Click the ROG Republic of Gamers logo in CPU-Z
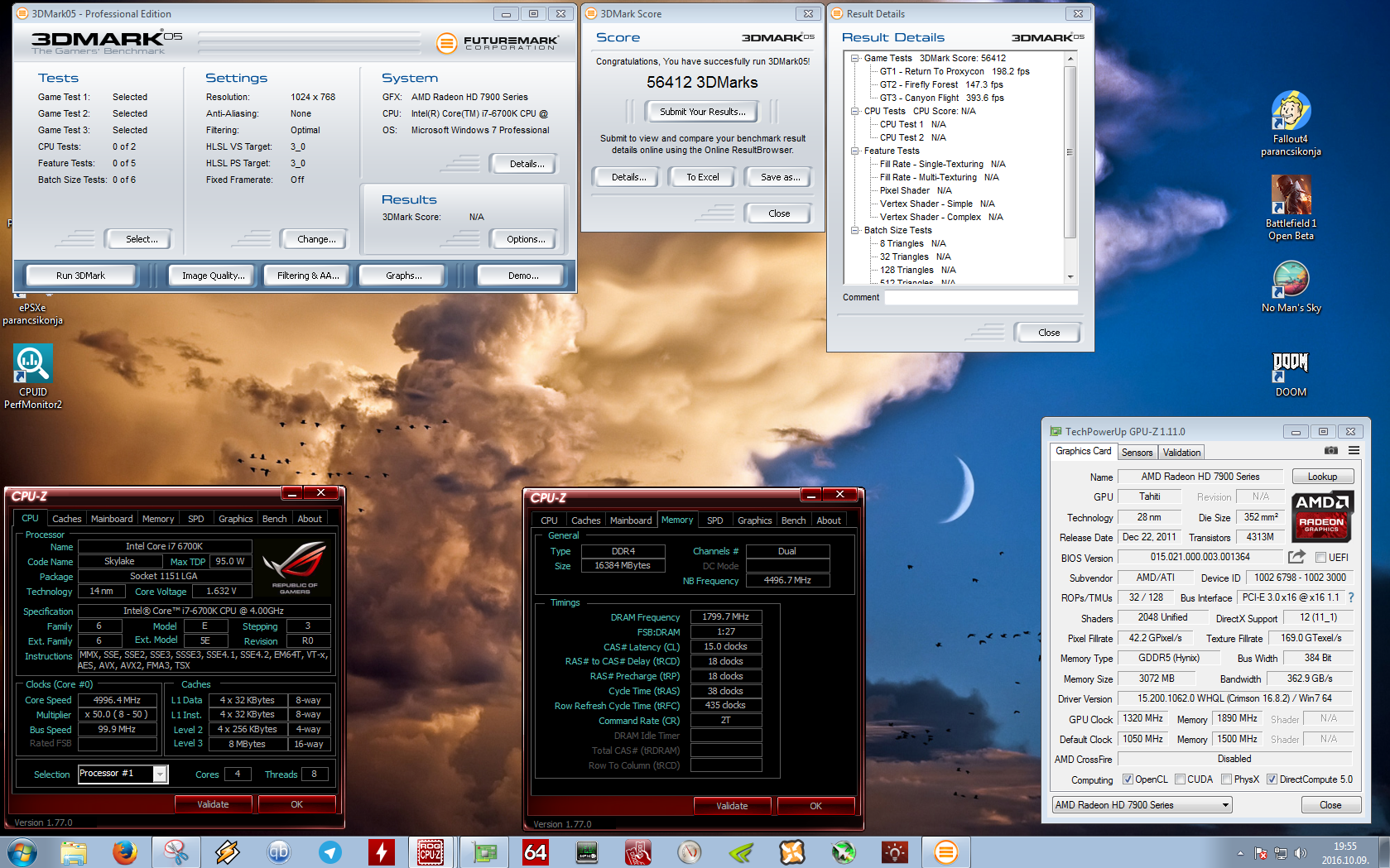 point(295,568)
